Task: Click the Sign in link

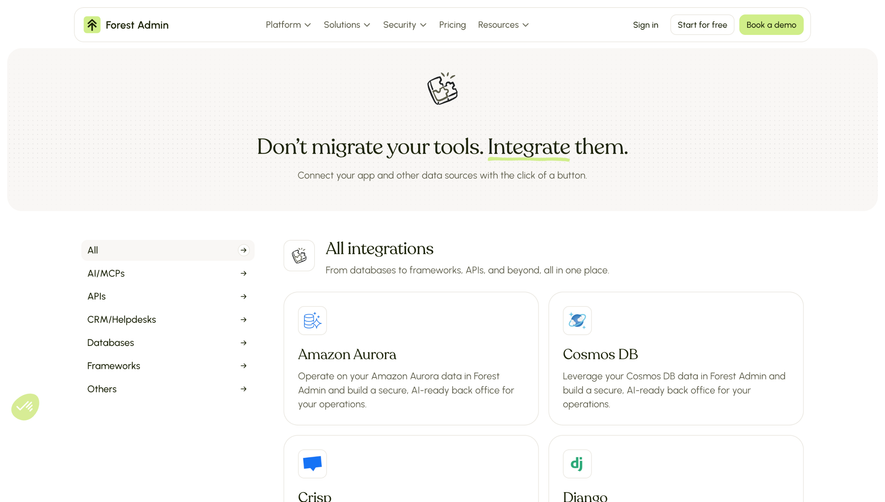Action: pos(645,25)
